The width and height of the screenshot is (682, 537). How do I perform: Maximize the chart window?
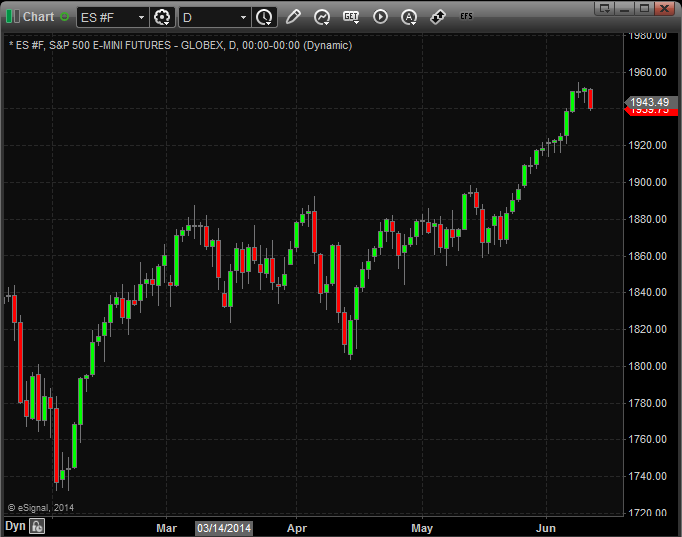644,8
